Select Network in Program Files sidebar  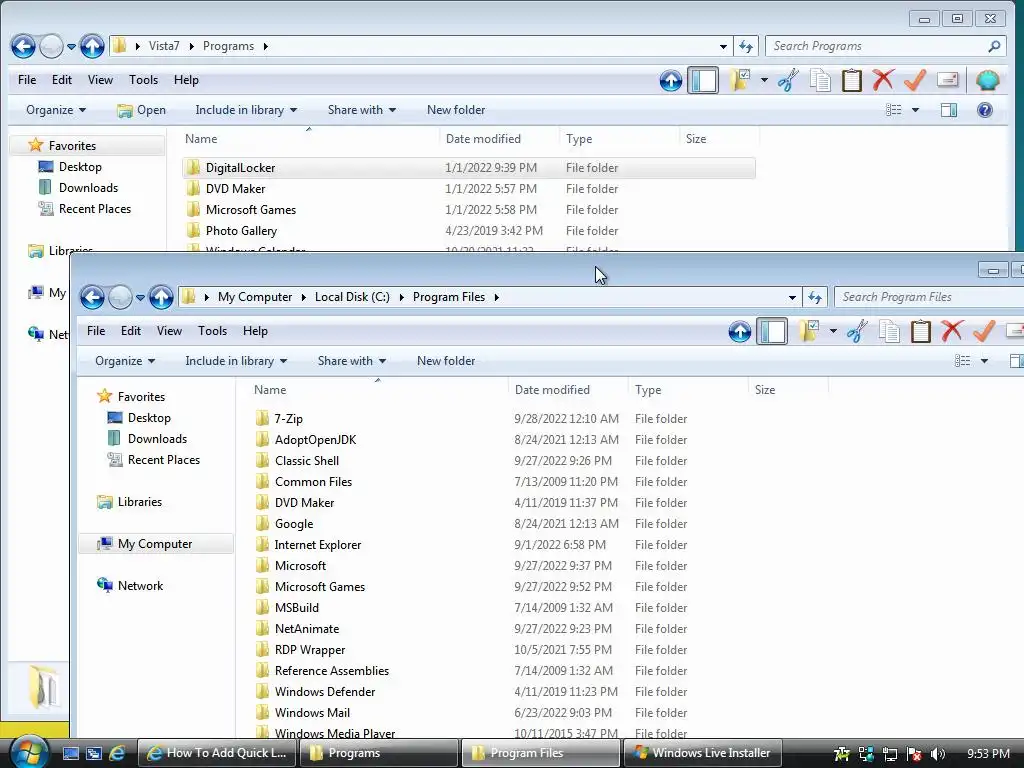tap(140, 586)
